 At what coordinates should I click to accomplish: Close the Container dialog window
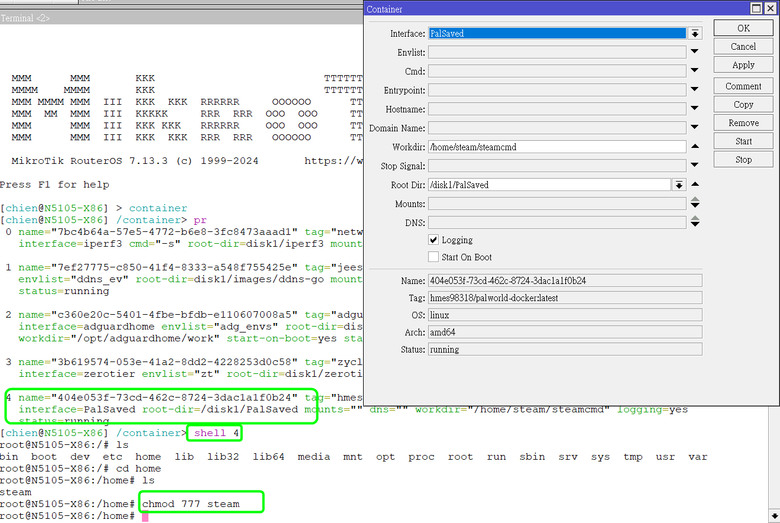(x=770, y=8)
